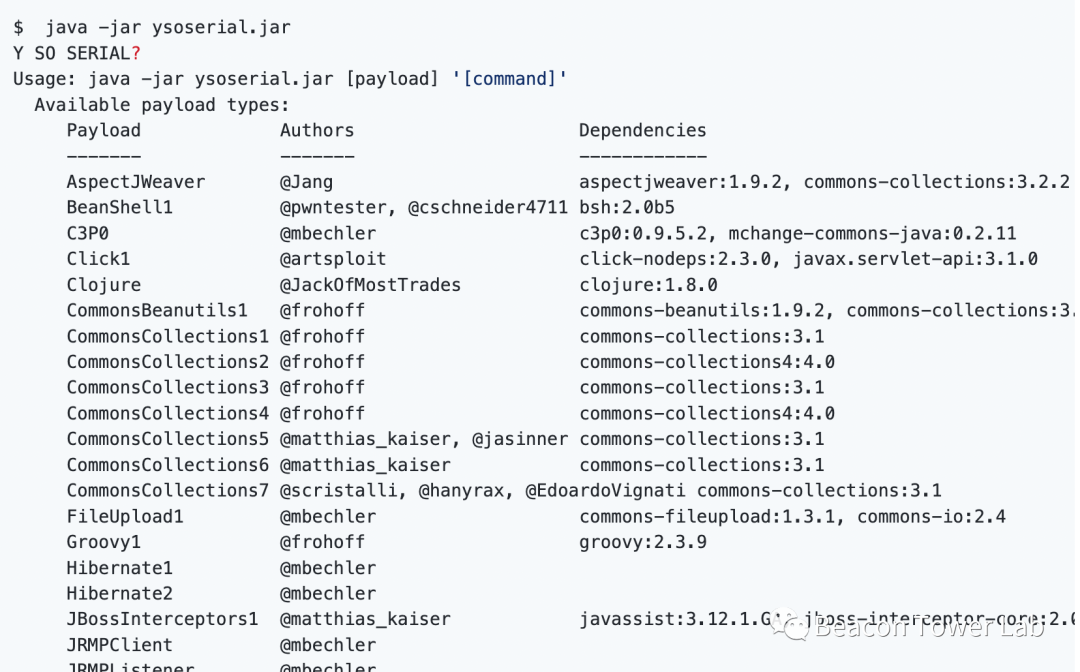This screenshot has height=672, width=1080.
Task: Select the Payload column header
Action: click(x=103, y=130)
